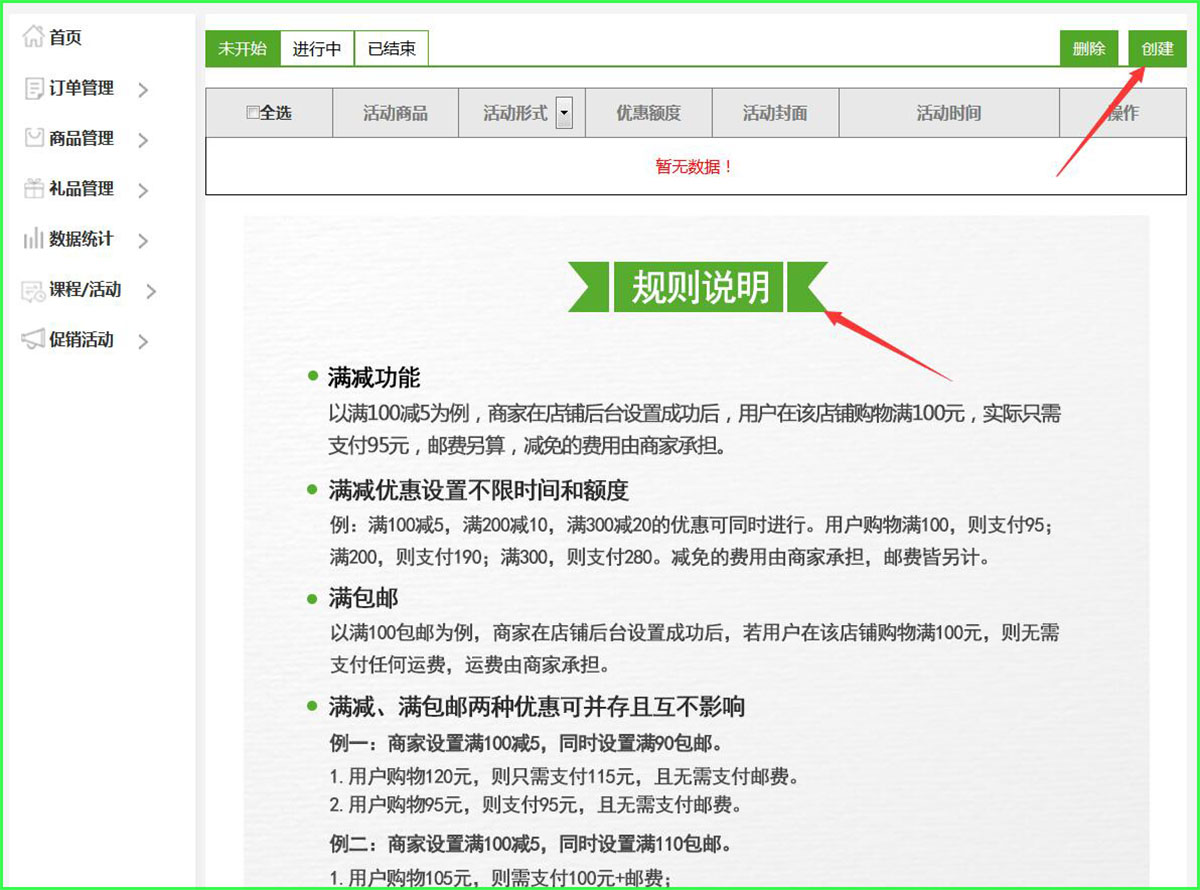Click the order list icon for 订单管理
Image resolution: width=1200 pixels, height=890 pixels.
[x=33, y=88]
